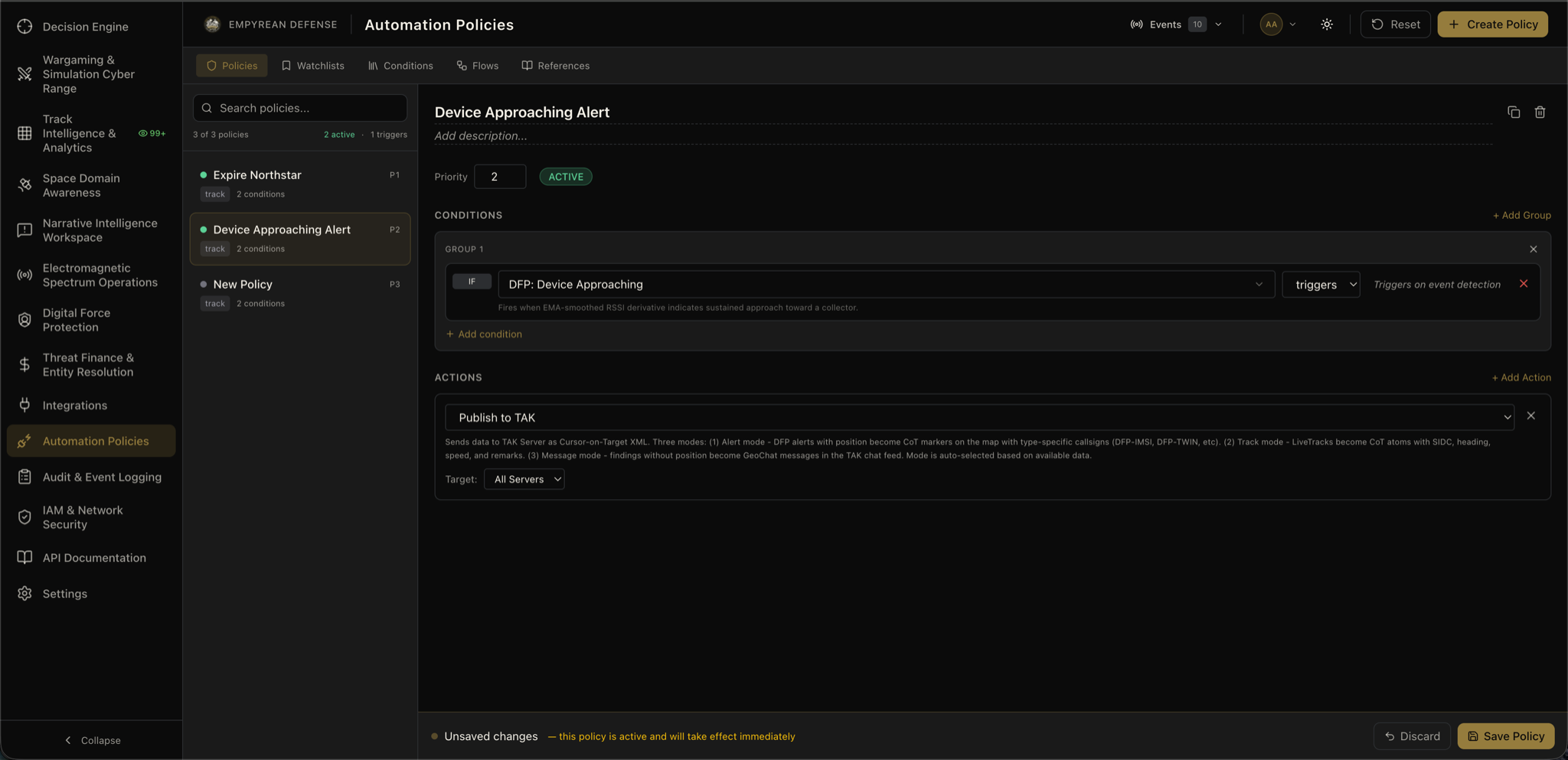Open the Integrations plug icon
The height and width of the screenshot is (760, 1568).
tap(24, 405)
